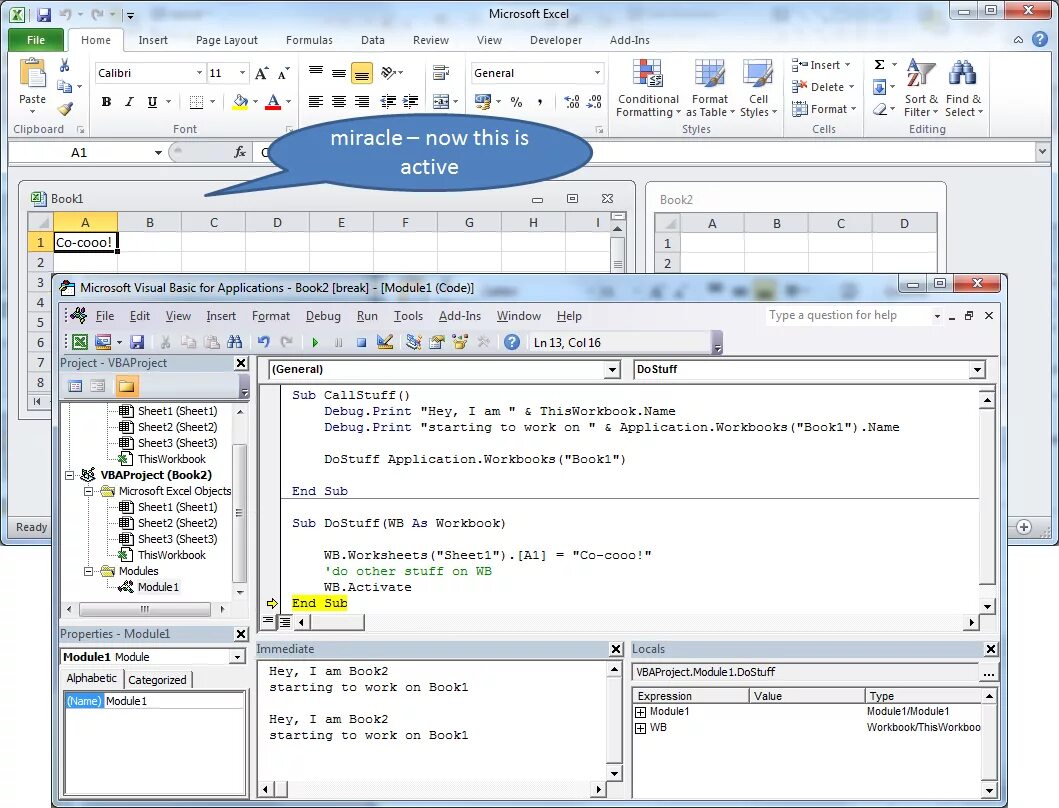Click the Increase Decimal icon

point(572,102)
